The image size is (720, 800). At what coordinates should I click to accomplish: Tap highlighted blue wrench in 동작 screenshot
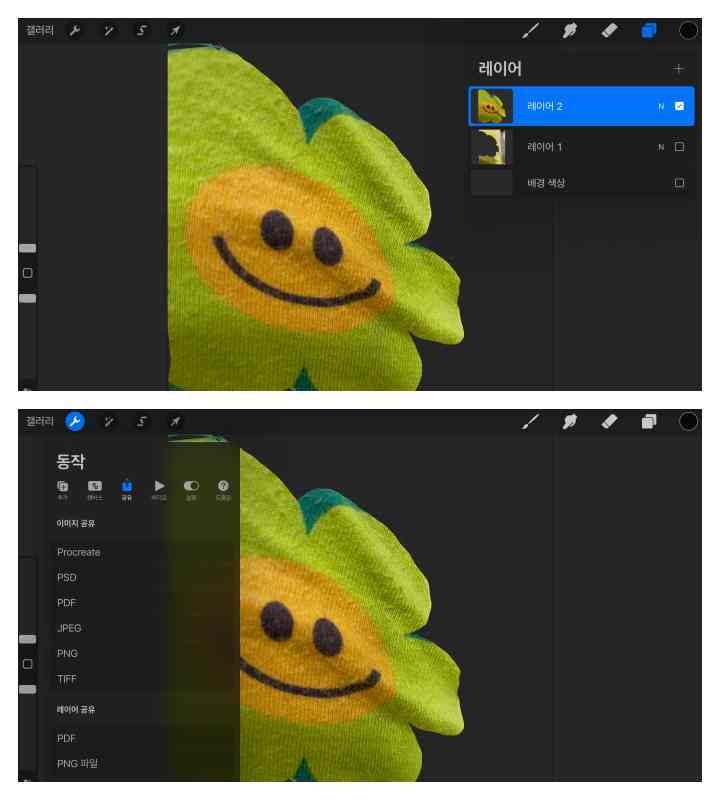(75, 421)
